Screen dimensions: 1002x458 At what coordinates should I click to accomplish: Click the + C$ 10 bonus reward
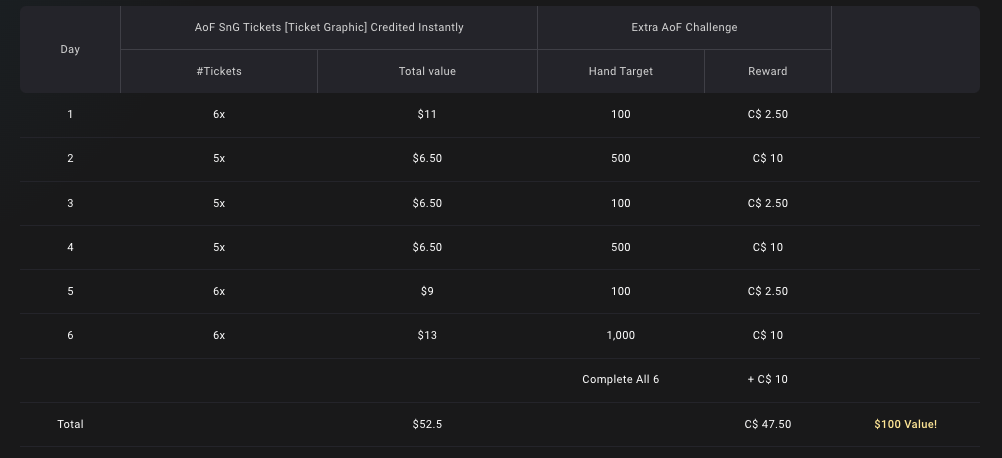(767, 379)
